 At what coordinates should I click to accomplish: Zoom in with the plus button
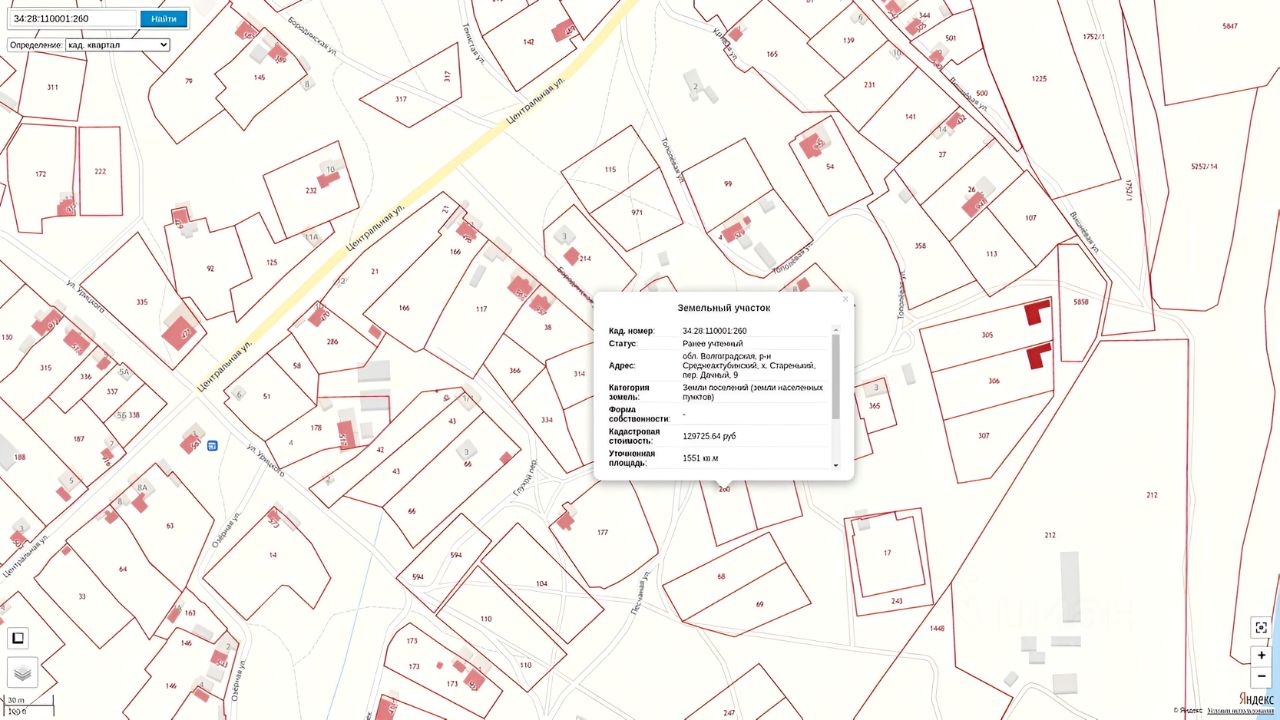point(1262,655)
